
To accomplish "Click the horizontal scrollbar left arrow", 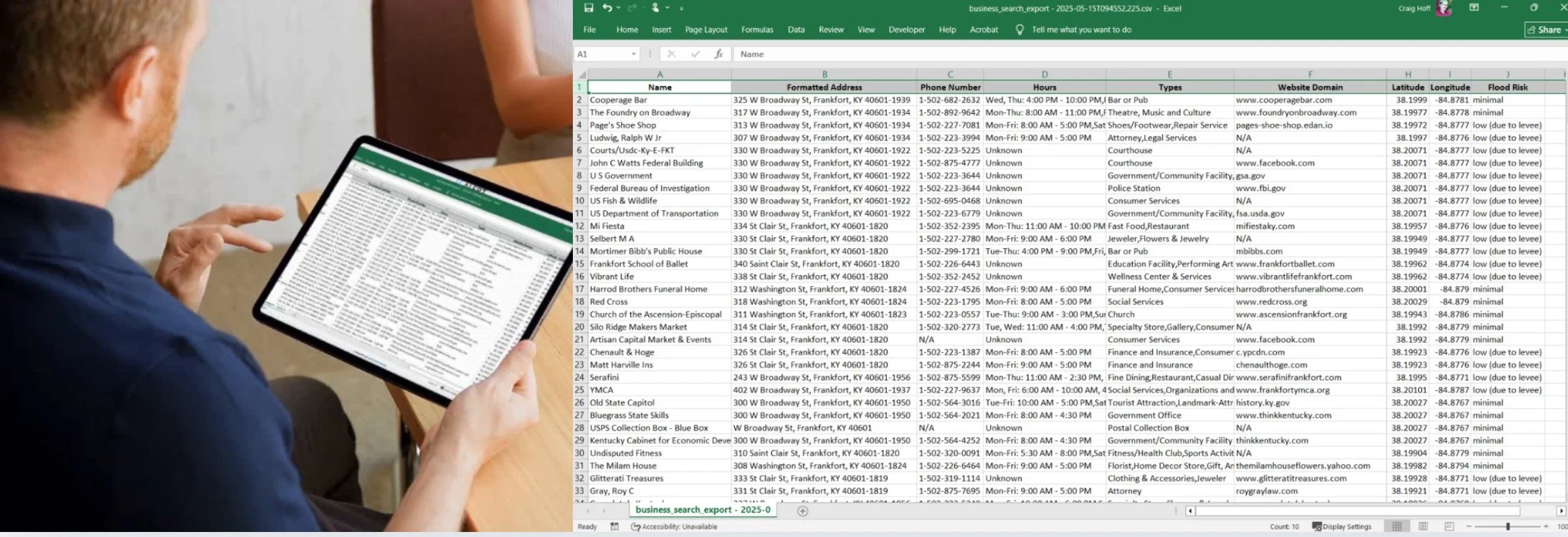I will [1190, 510].
